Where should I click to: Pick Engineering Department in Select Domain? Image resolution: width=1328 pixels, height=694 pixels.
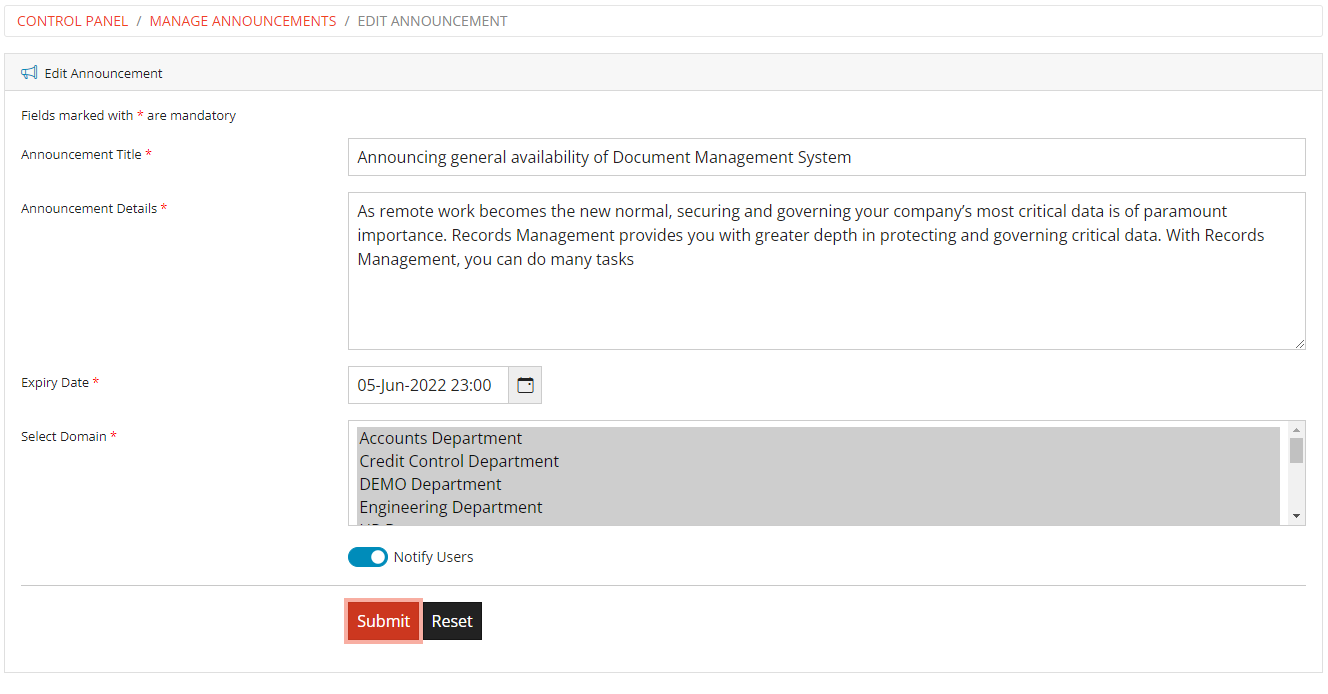pos(451,508)
